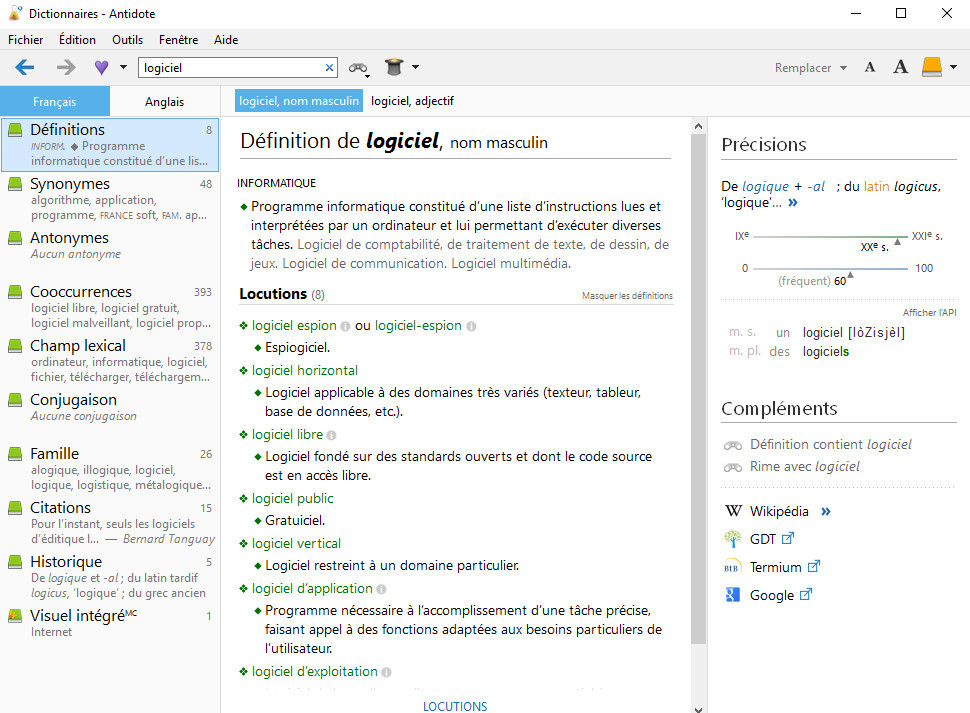Open the Antonymes dictionary
Screen dimensions: 970x713
(110, 245)
